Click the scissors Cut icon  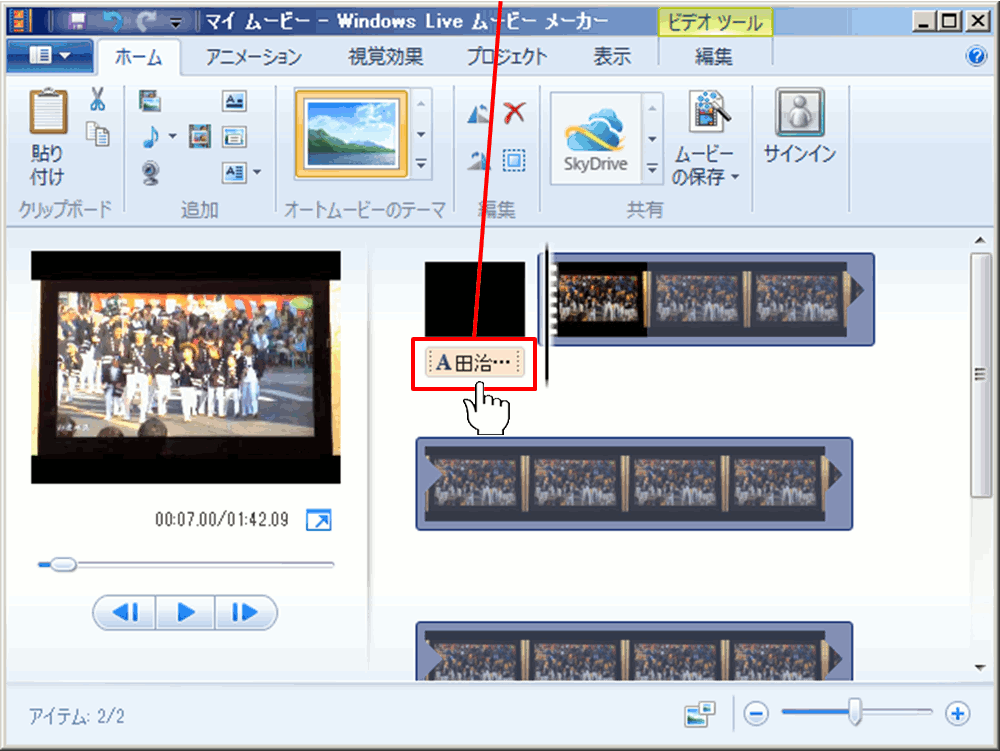(97, 100)
